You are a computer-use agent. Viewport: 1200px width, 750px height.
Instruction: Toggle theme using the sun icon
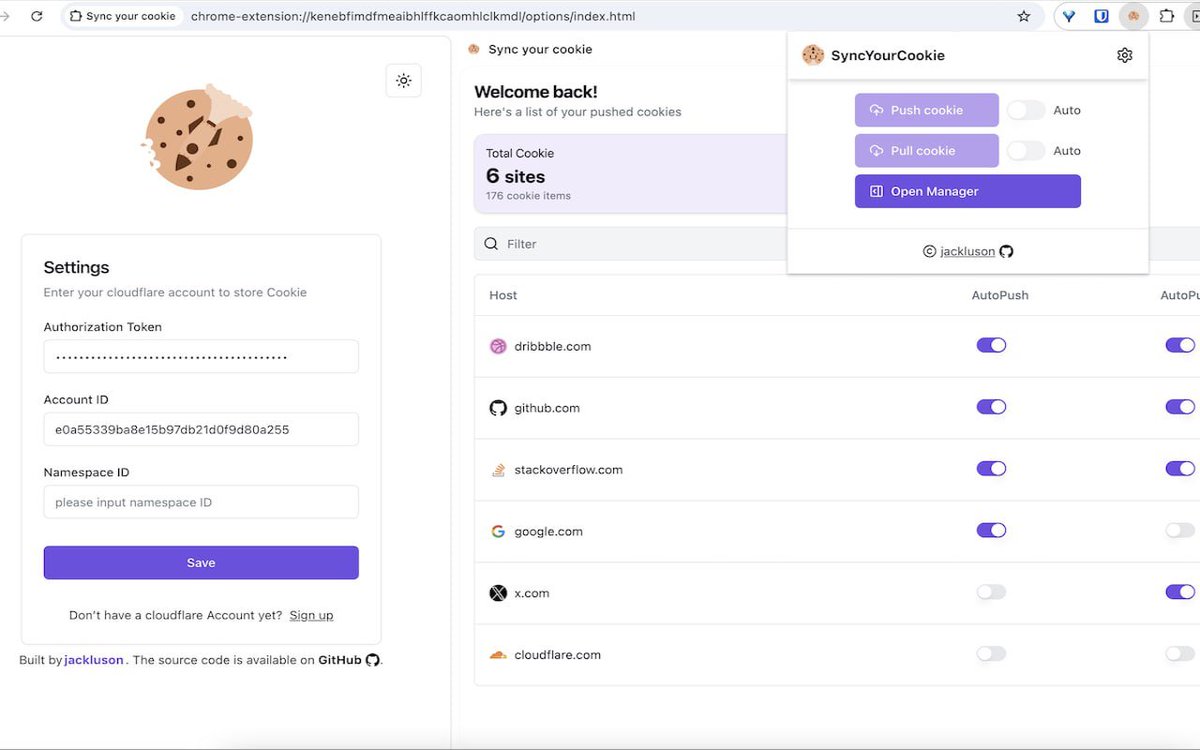click(403, 80)
